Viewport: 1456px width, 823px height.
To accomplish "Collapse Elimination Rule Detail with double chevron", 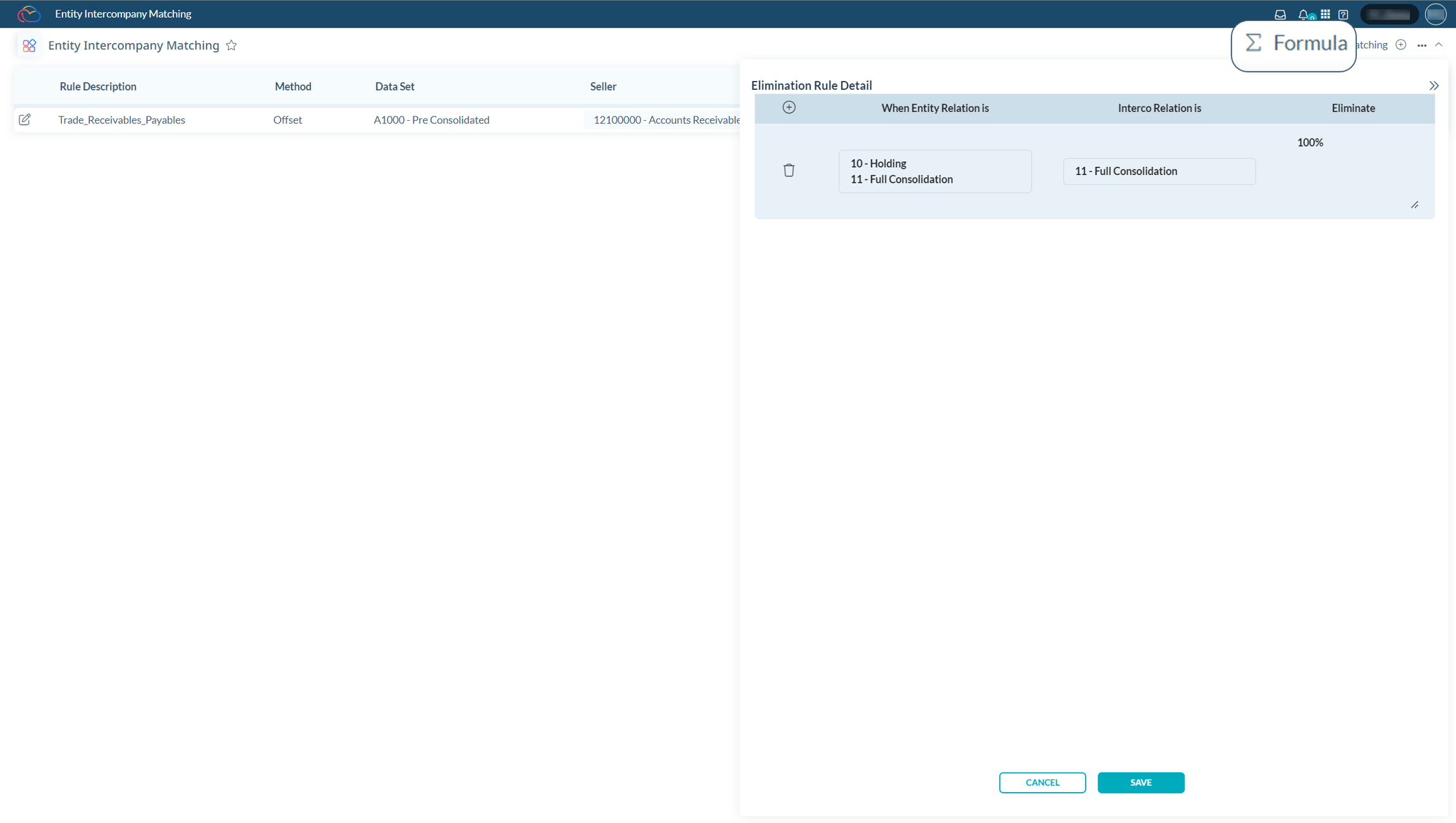I will click(1434, 85).
